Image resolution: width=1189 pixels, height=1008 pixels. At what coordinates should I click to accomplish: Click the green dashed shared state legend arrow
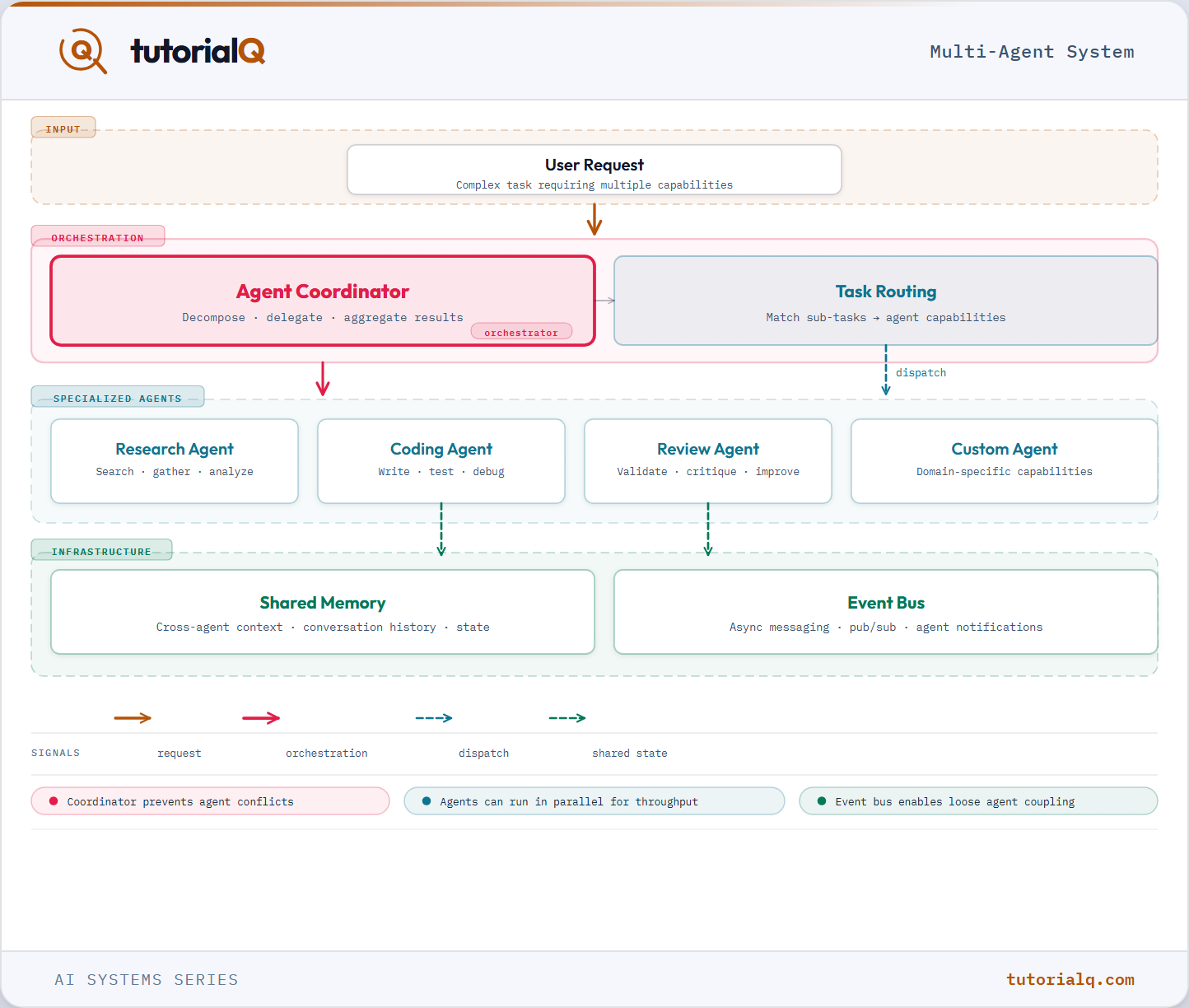point(567,718)
